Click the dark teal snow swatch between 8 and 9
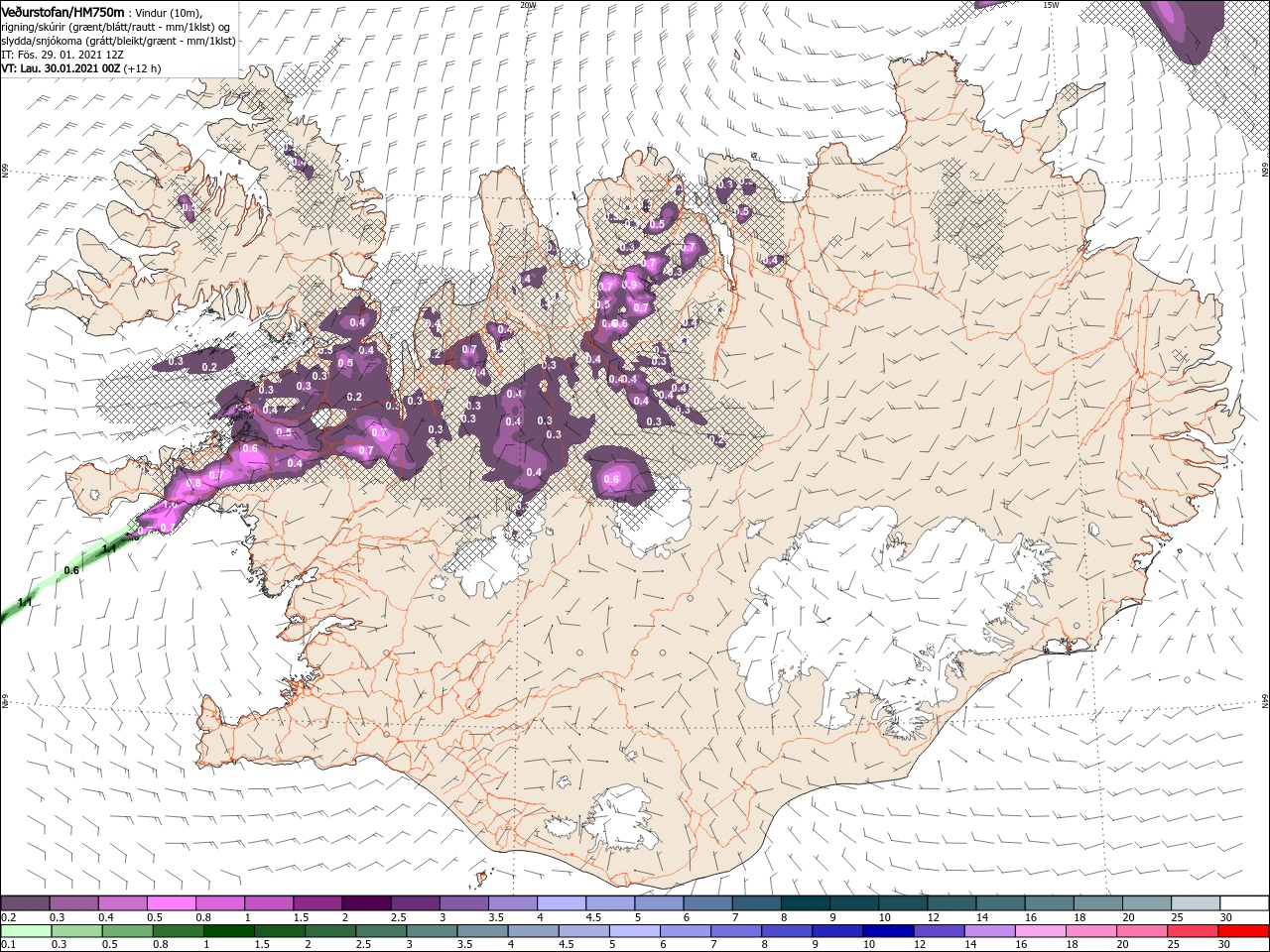The width and height of the screenshot is (1270, 952). pyautogui.click(x=805, y=903)
